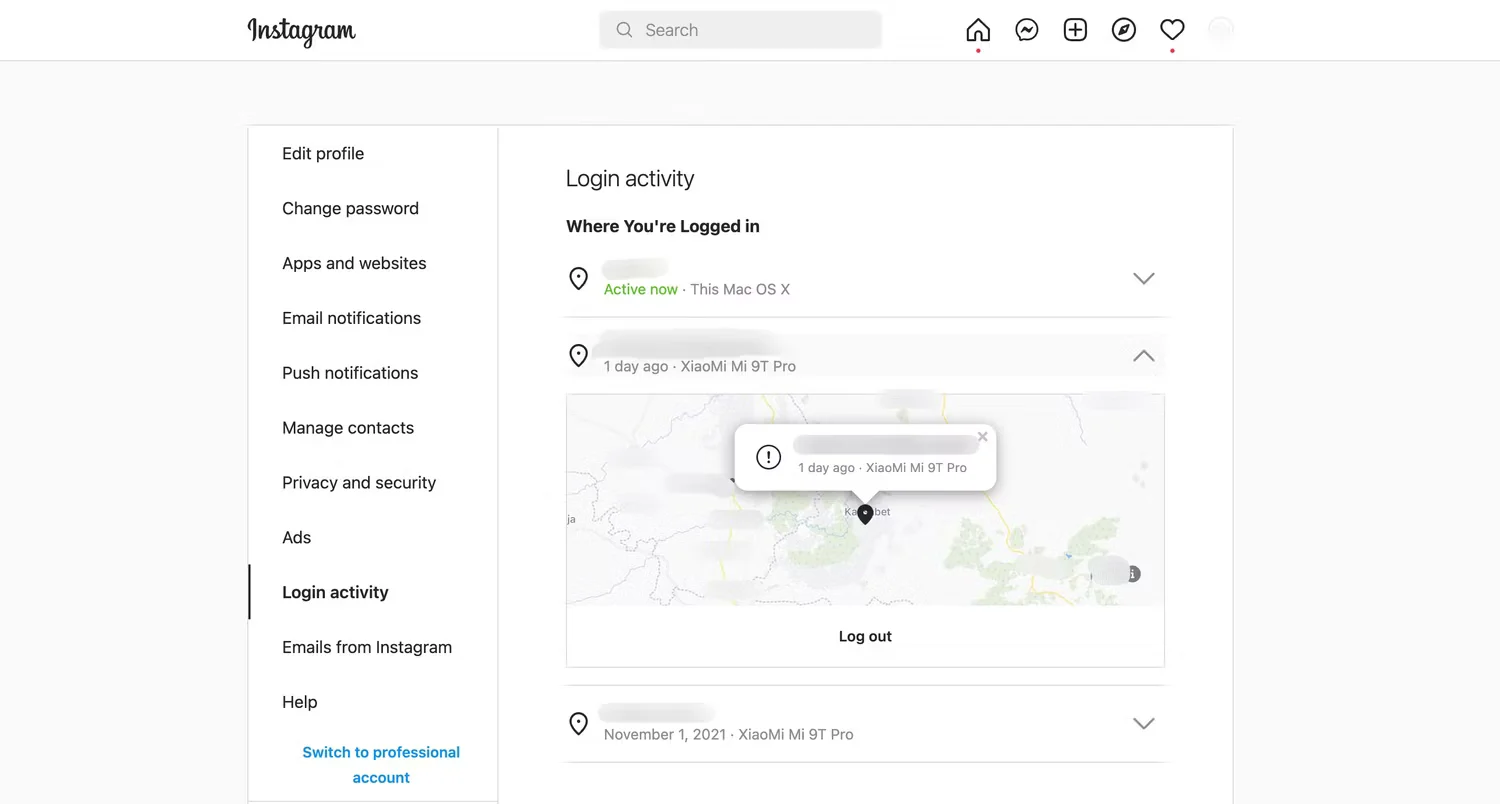Open Change password settings
This screenshot has width=1500, height=804.
350,209
